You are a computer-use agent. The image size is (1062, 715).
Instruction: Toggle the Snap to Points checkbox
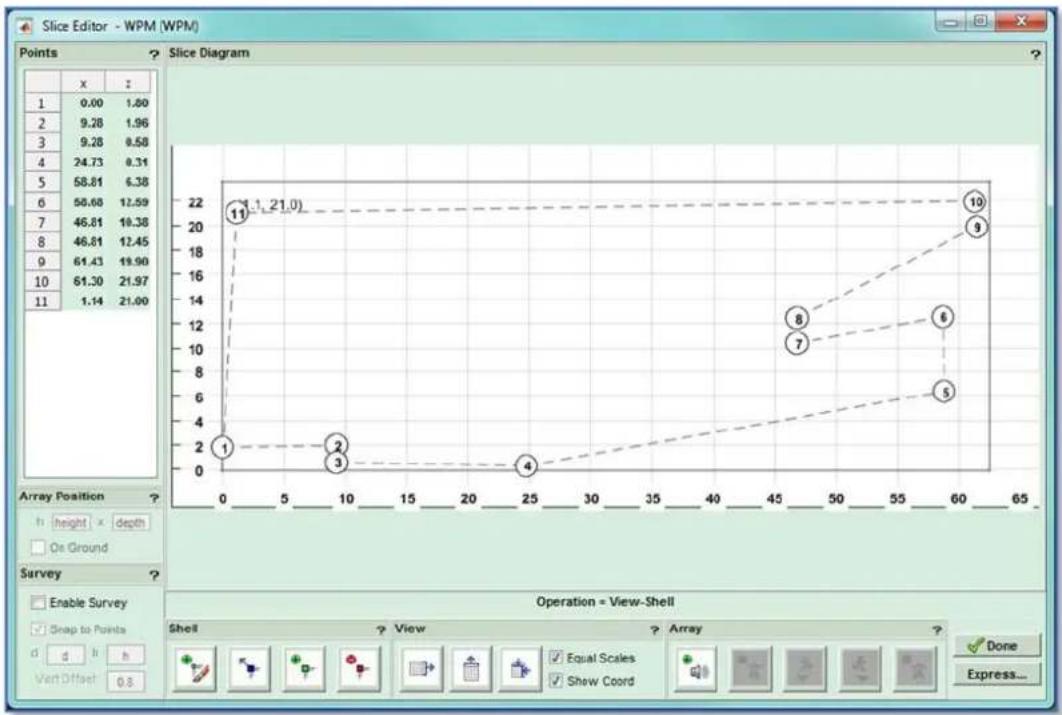(x=39, y=629)
